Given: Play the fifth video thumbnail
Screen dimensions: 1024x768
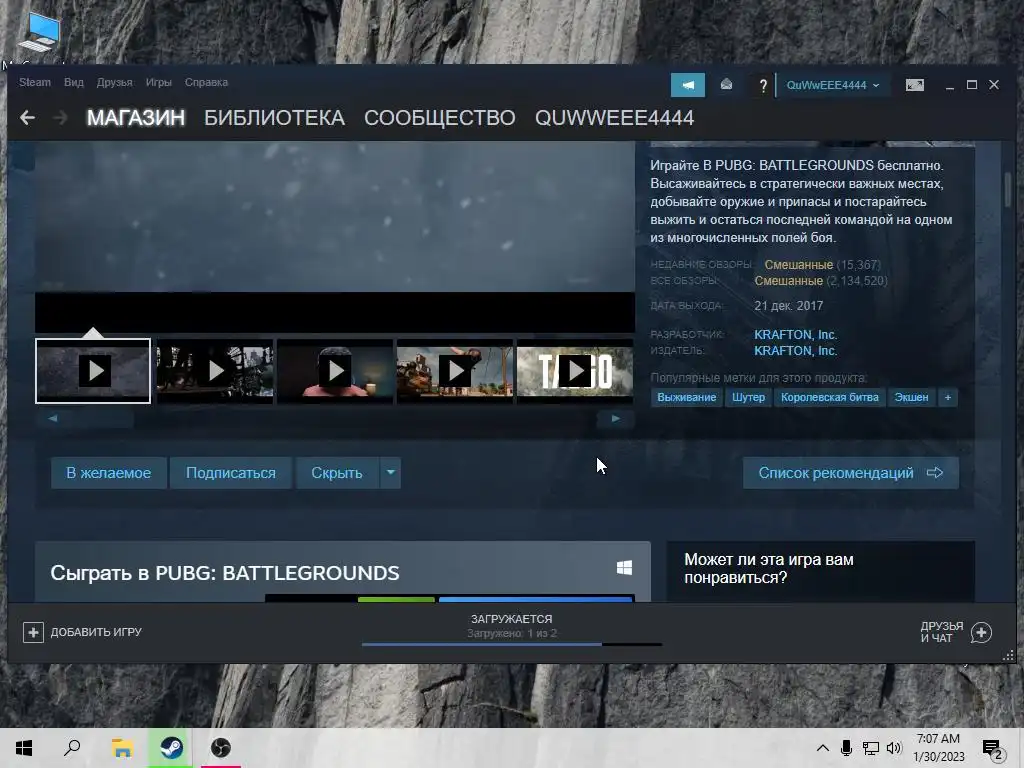Looking at the screenshot, I should coord(575,371).
